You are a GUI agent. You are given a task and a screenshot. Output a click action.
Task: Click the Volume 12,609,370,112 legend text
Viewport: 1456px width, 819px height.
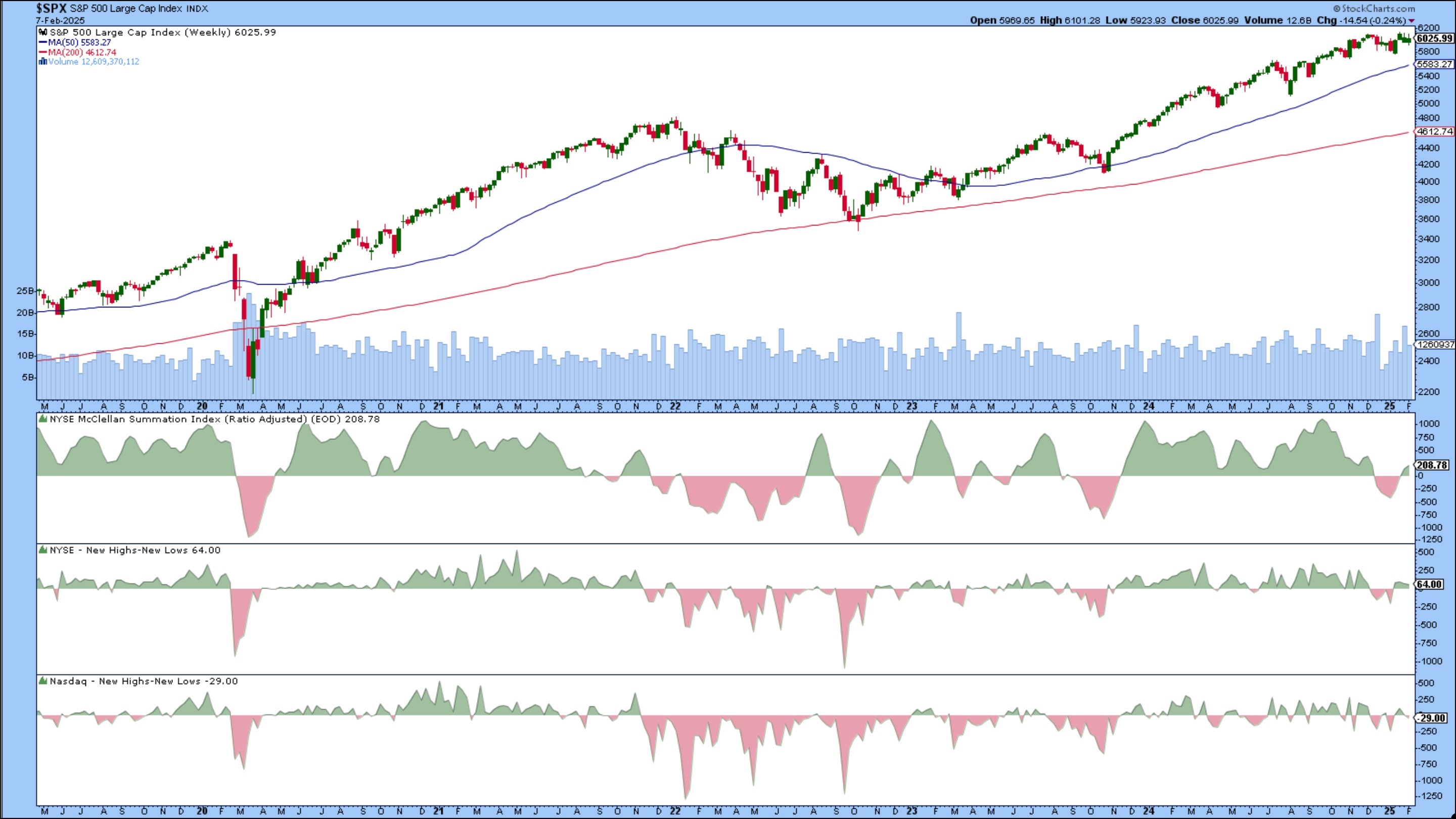pos(94,62)
